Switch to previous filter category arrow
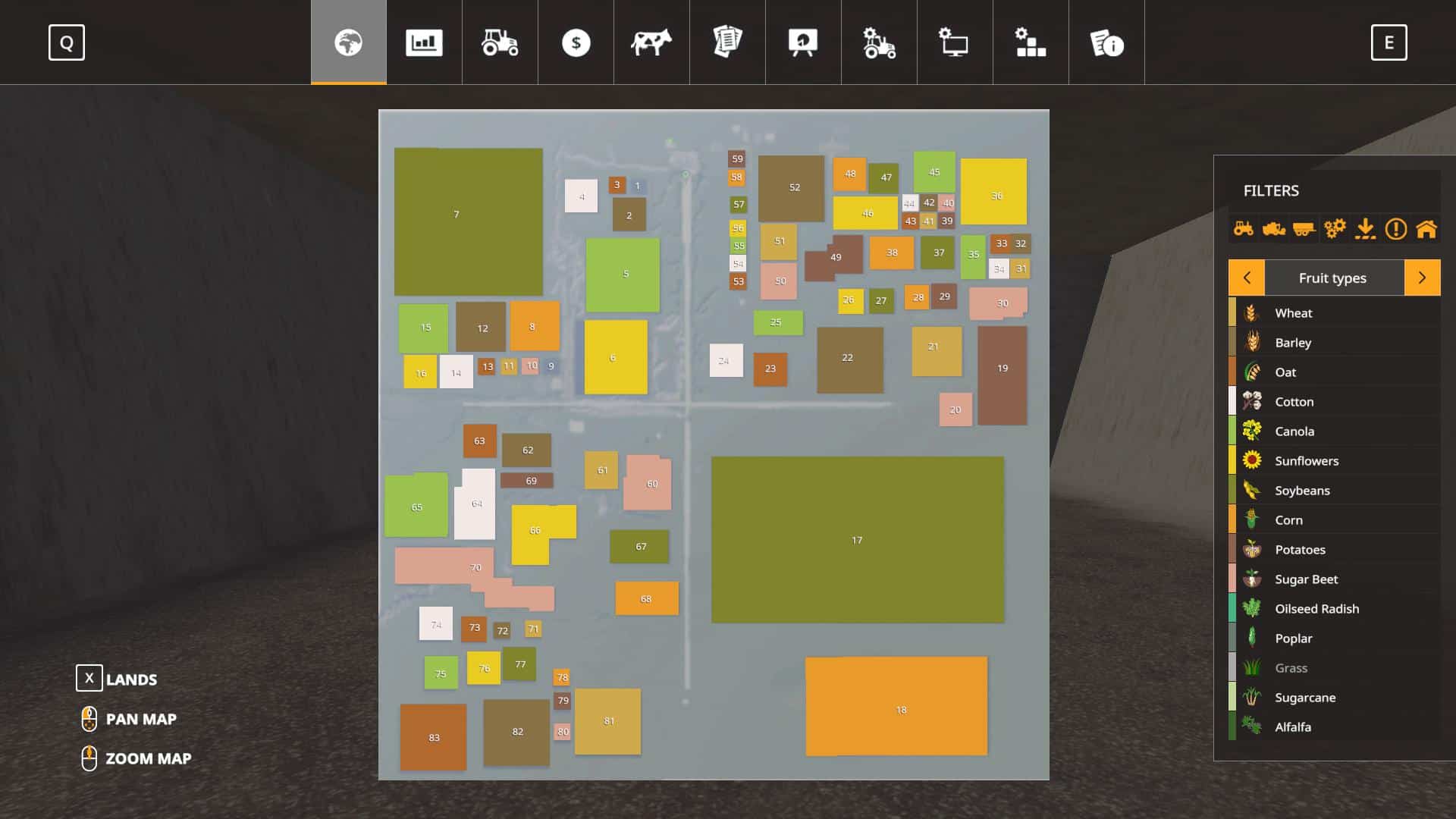1456x819 pixels. click(1247, 278)
